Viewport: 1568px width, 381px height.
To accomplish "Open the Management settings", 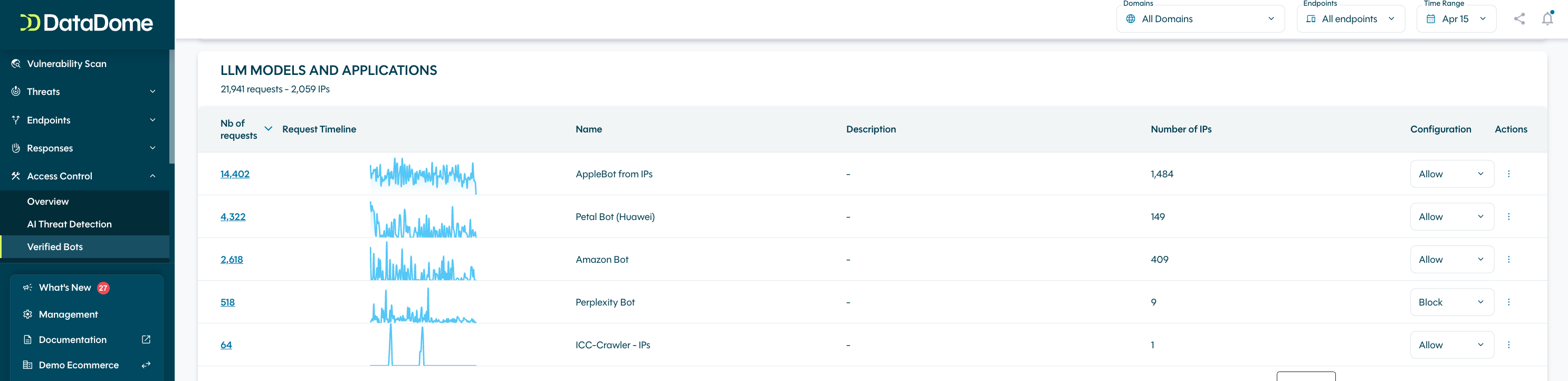I will [x=87, y=314].
